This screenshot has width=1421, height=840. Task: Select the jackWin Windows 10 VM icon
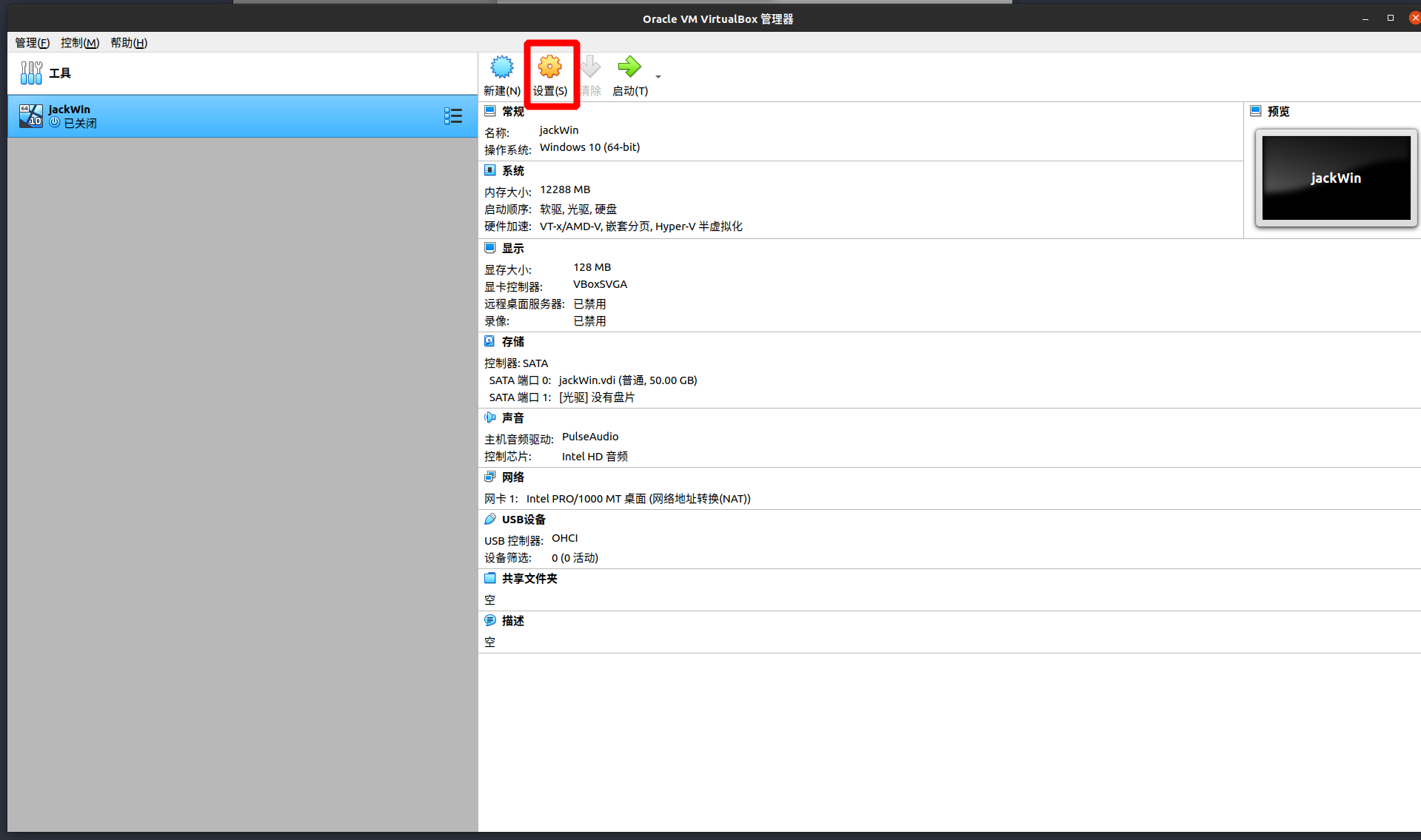(x=31, y=115)
